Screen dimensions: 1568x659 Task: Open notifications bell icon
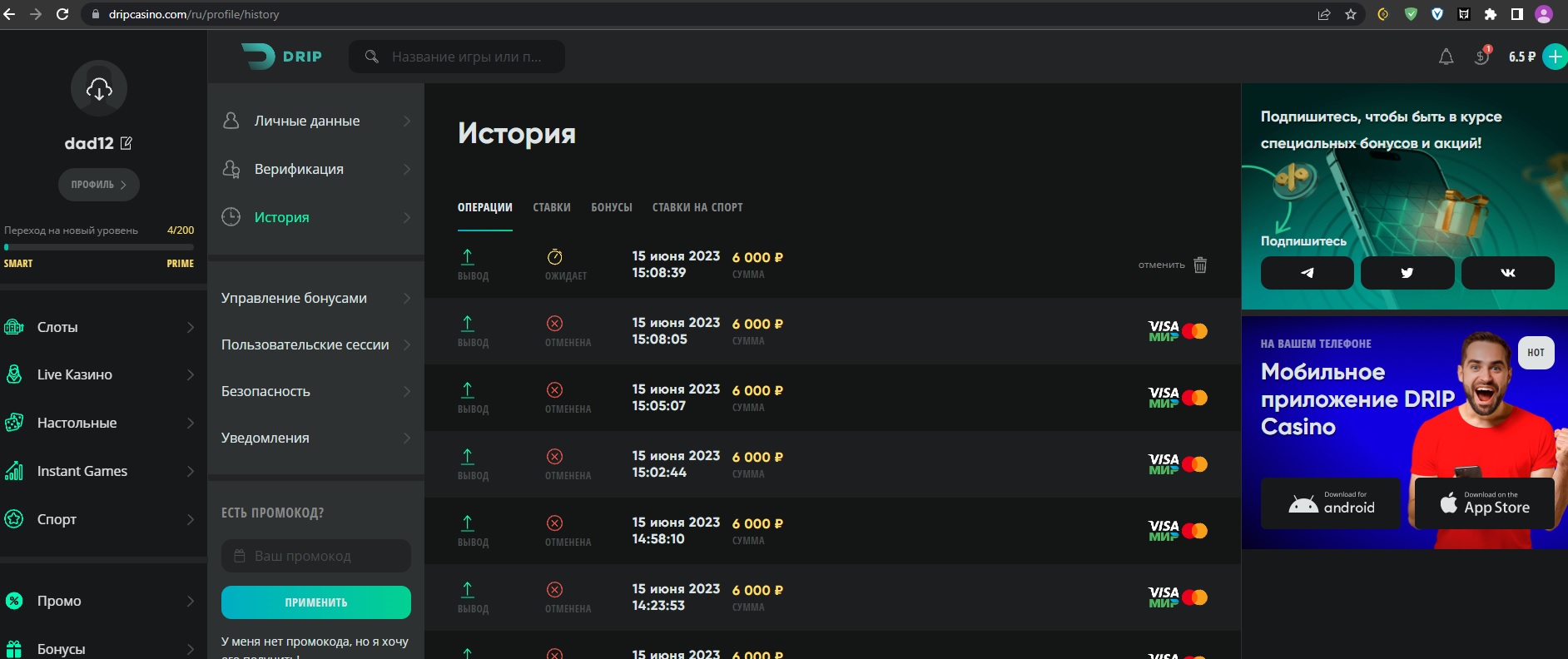click(1446, 57)
